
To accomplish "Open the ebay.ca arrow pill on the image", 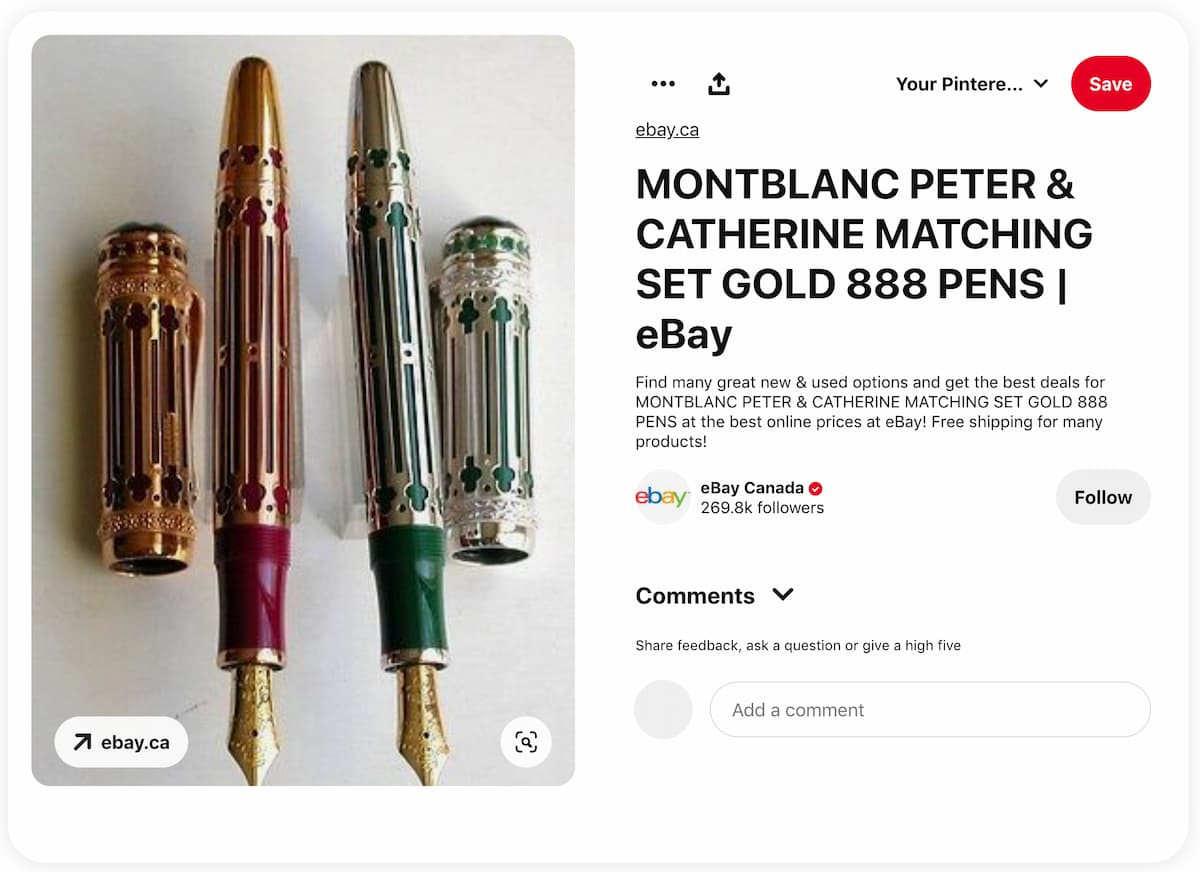I will [121, 742].
